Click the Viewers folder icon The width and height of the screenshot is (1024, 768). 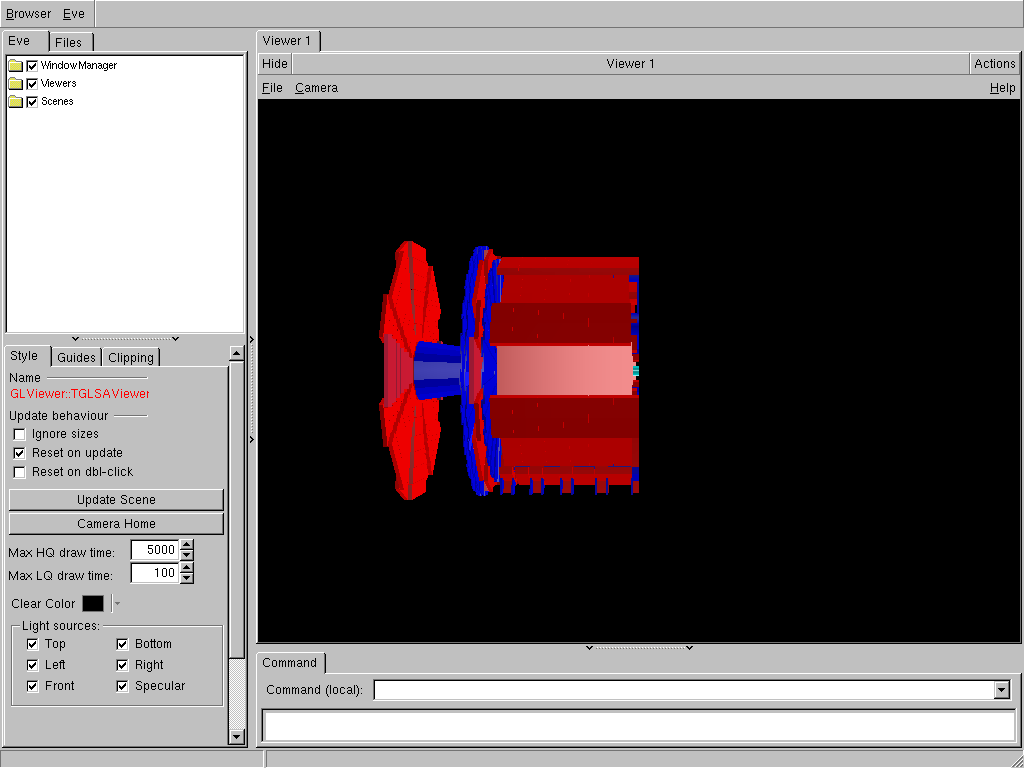(15, 84)
